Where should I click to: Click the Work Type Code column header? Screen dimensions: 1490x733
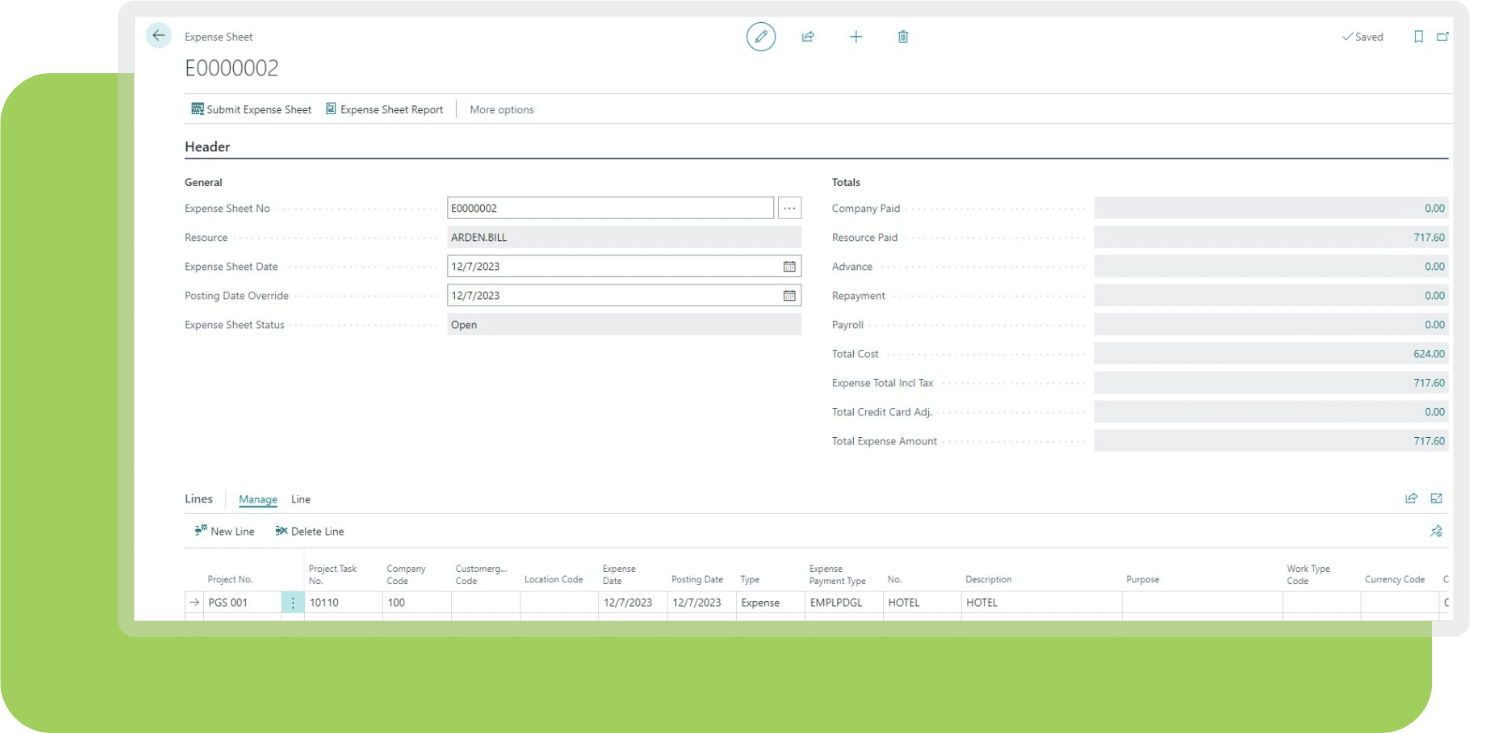[1308, 574]
